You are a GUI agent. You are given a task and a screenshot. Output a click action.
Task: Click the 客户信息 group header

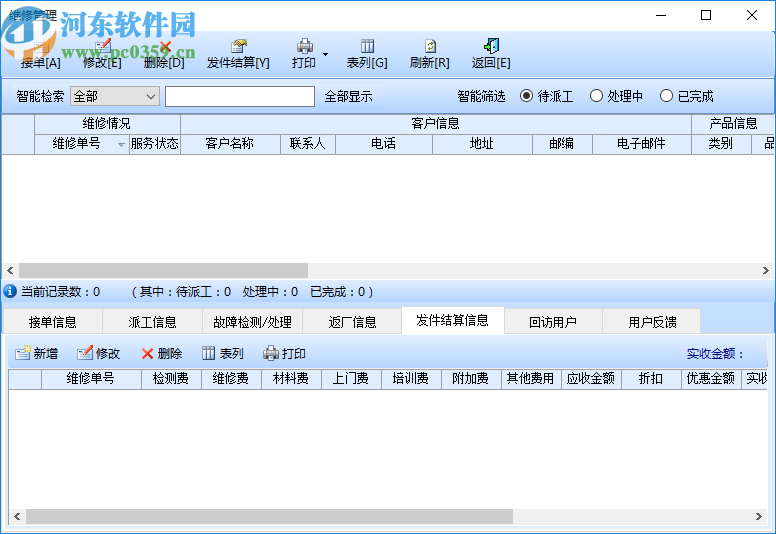click(x=436, y=124)
